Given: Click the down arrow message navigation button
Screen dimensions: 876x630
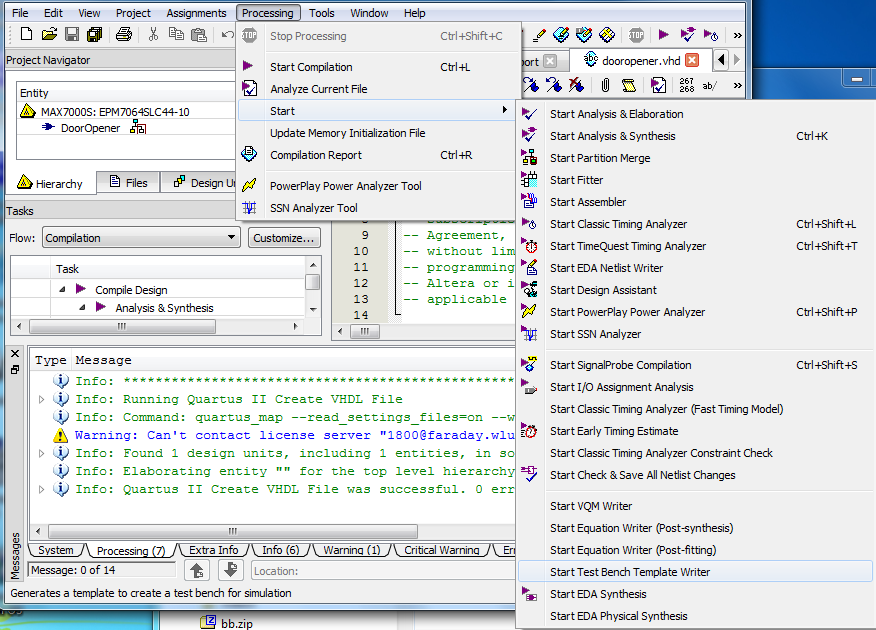Looking at the screenshot, I should pyautogui.click(x=230, y=570).
